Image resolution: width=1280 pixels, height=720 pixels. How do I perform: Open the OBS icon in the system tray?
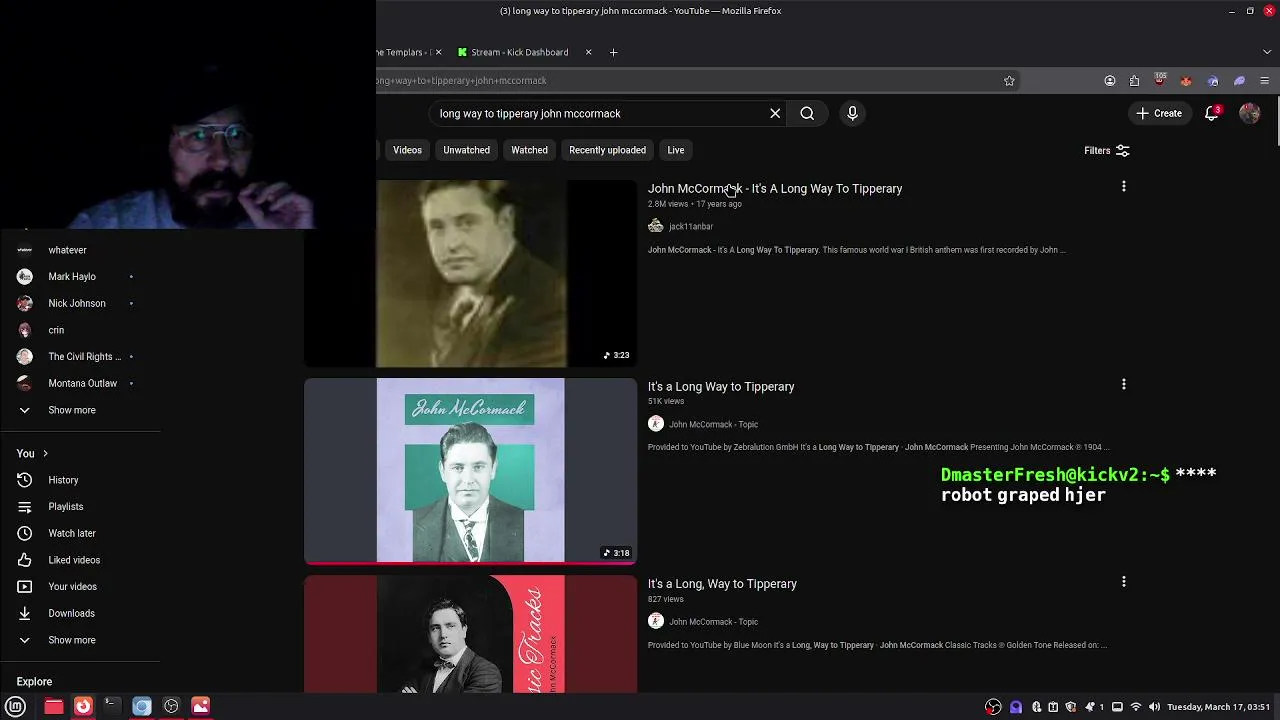pyautogui.click(x=993, y=707)
